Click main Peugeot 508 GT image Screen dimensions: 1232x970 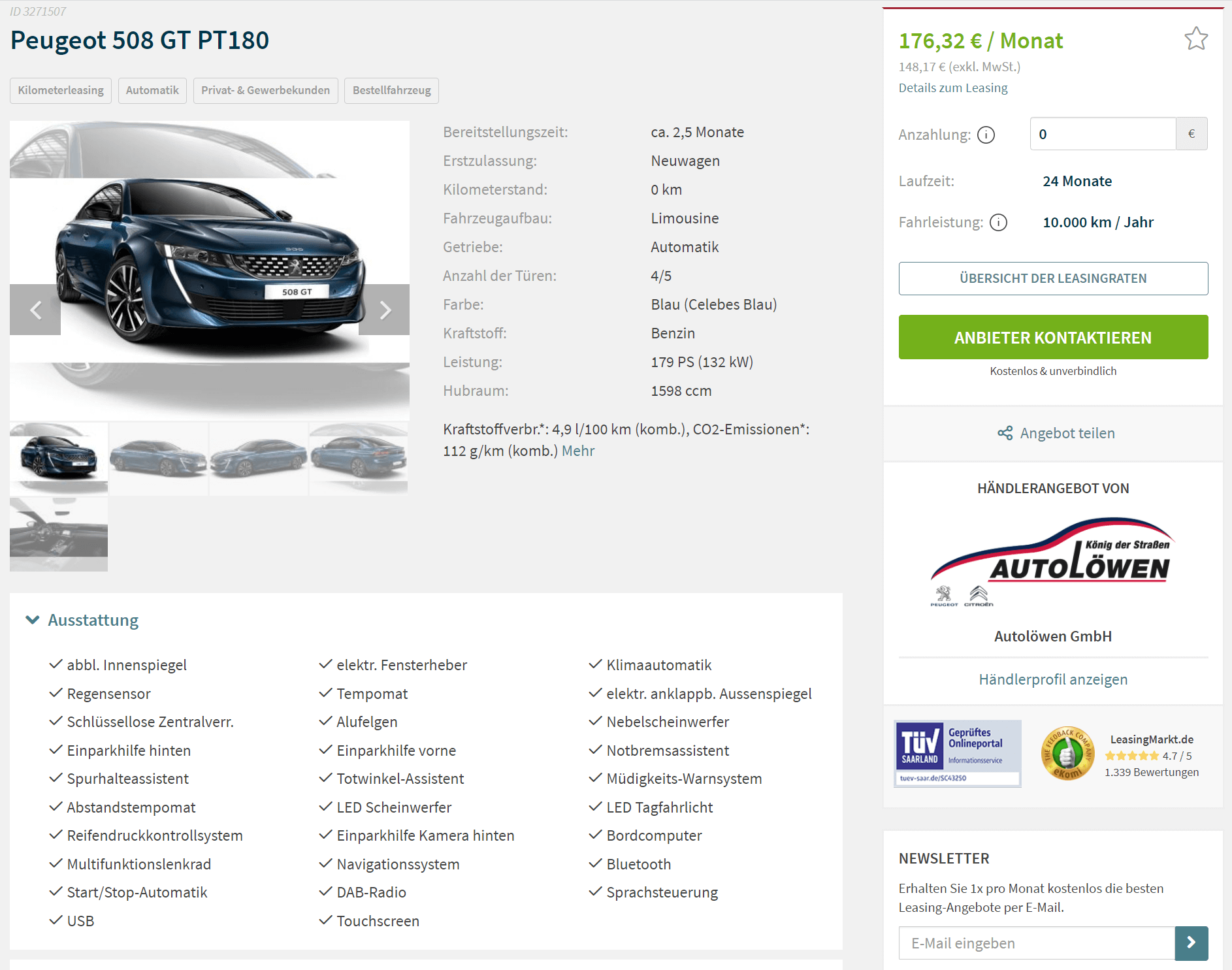point(210,270)
